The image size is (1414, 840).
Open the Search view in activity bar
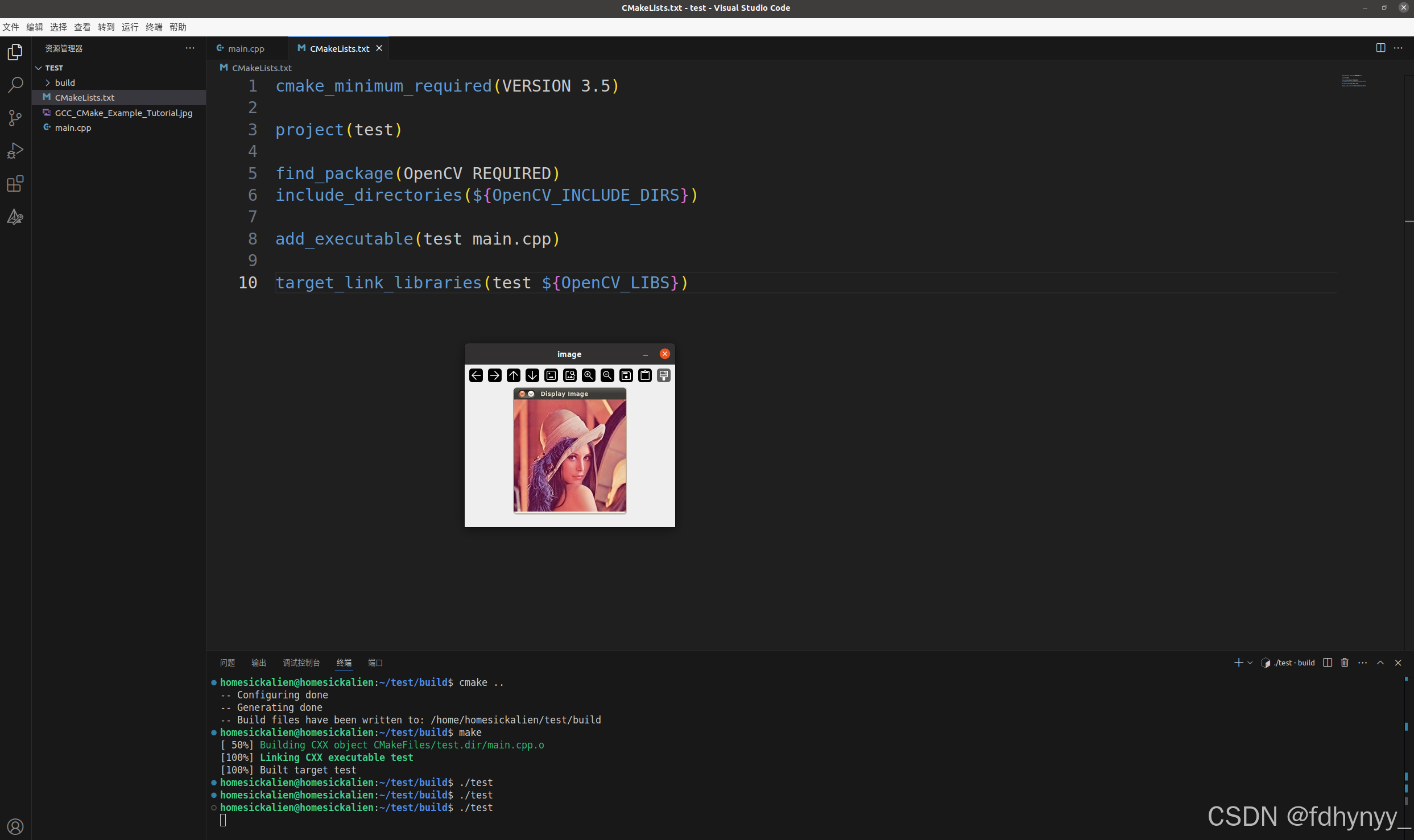15,85
